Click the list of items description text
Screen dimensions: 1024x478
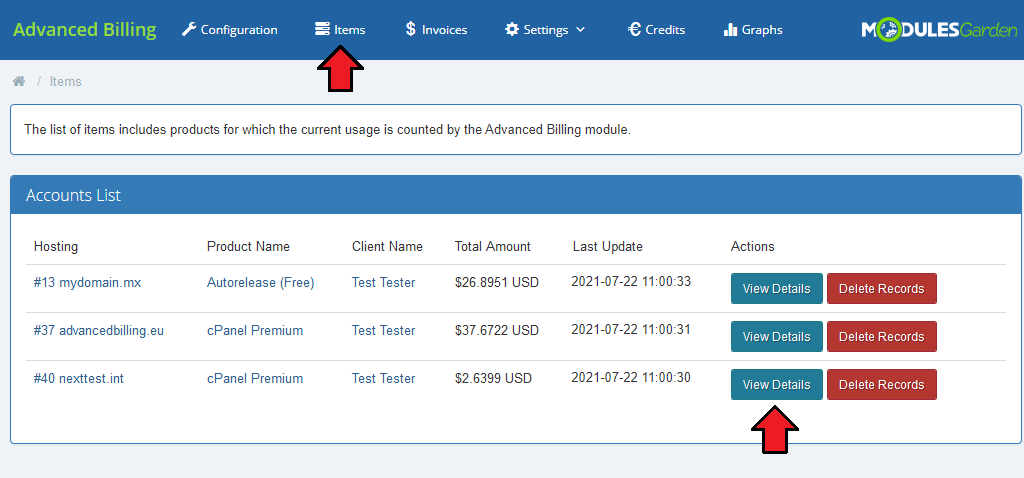coord(327,129)
